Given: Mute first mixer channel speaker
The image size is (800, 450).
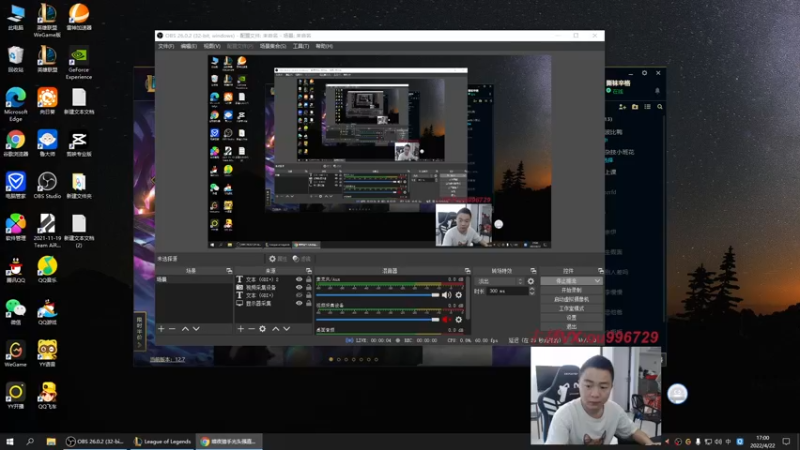Looking at the screenshot, I should 446,295.
